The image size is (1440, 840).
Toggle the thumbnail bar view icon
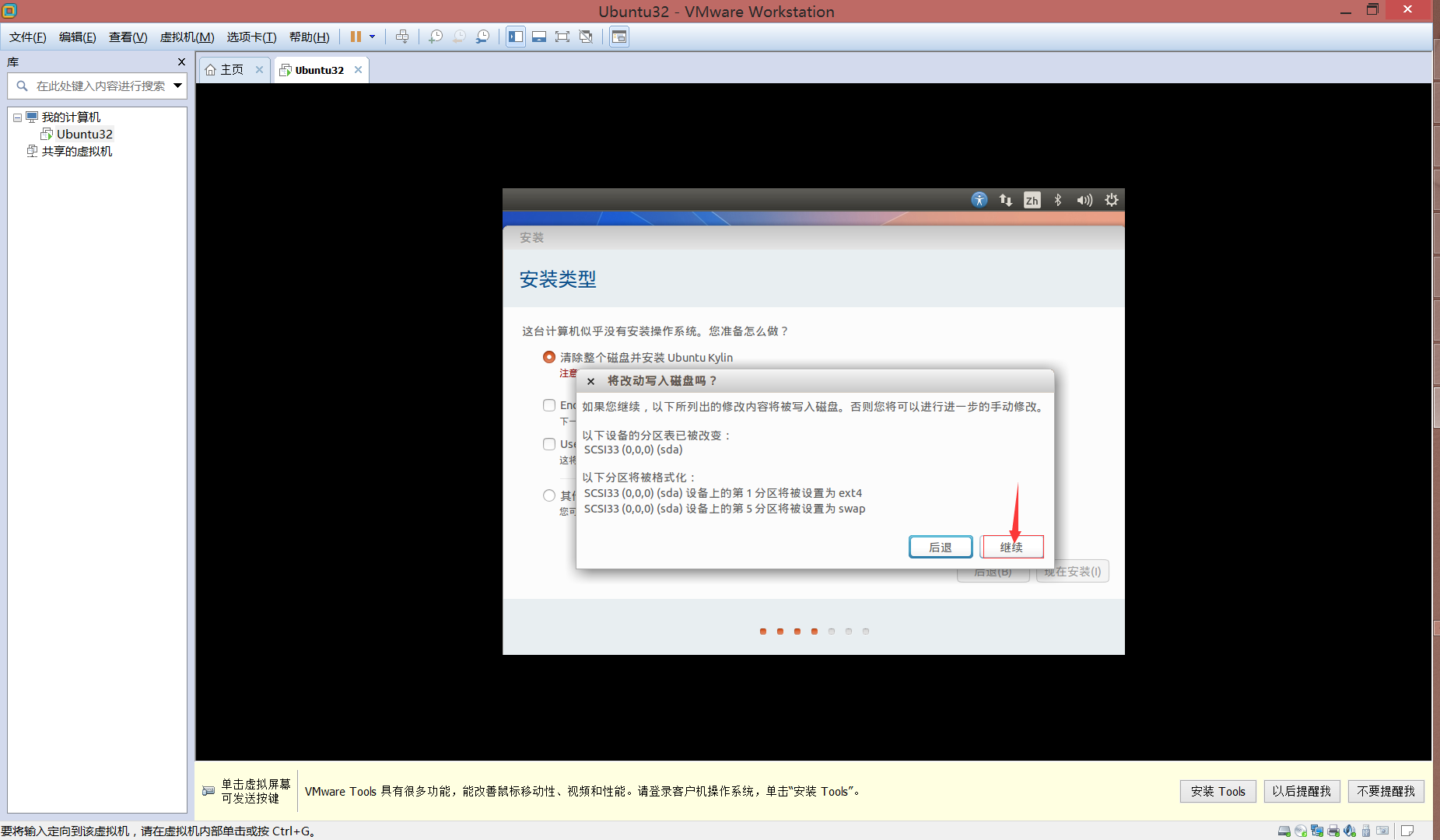[539, 37]
